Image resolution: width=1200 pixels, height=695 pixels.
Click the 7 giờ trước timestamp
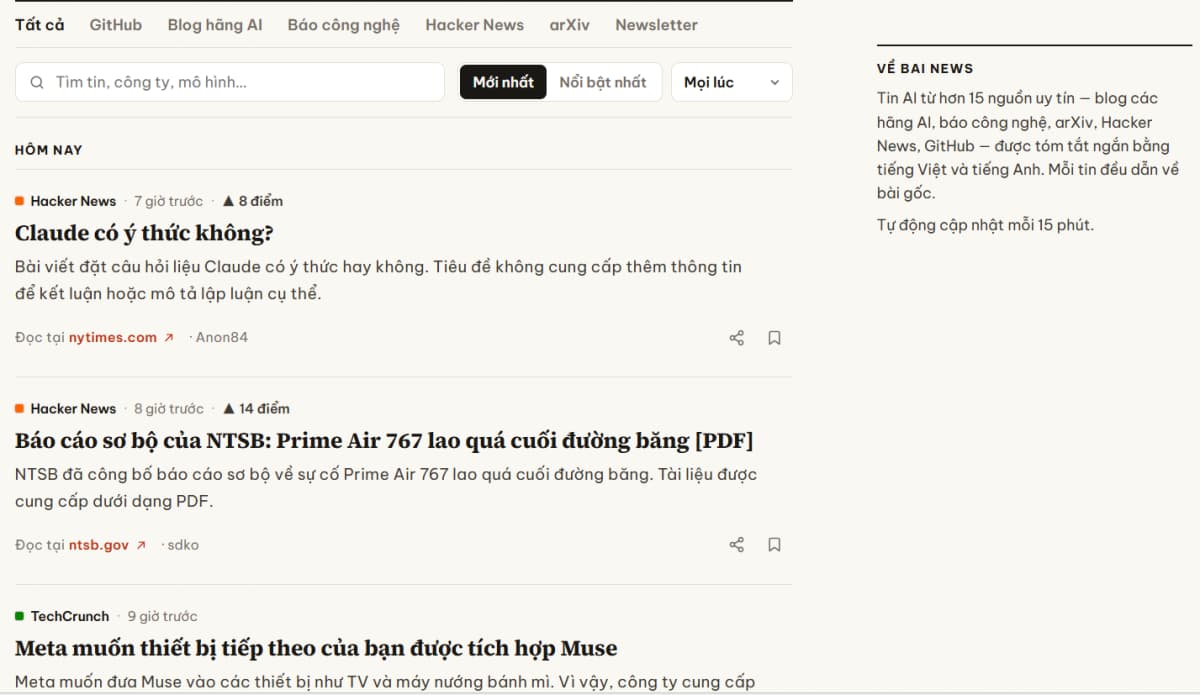[x=168, y=201]
